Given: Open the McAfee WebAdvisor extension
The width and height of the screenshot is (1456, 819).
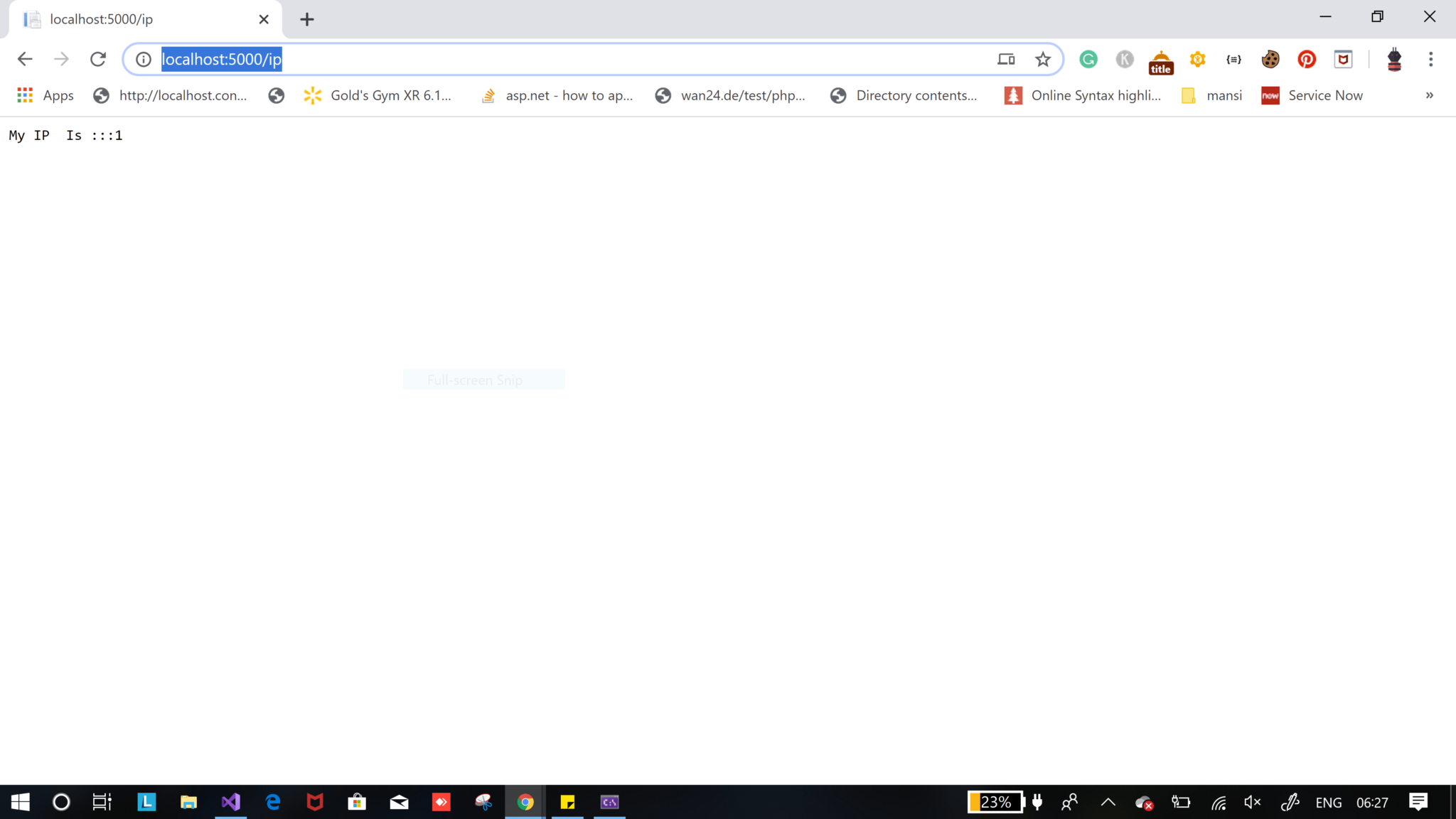Looking at the screenshot, I should (1342, 59).
